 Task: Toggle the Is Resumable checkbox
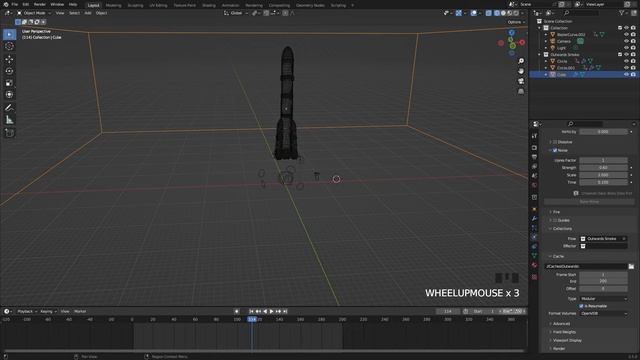click(581, 306)
